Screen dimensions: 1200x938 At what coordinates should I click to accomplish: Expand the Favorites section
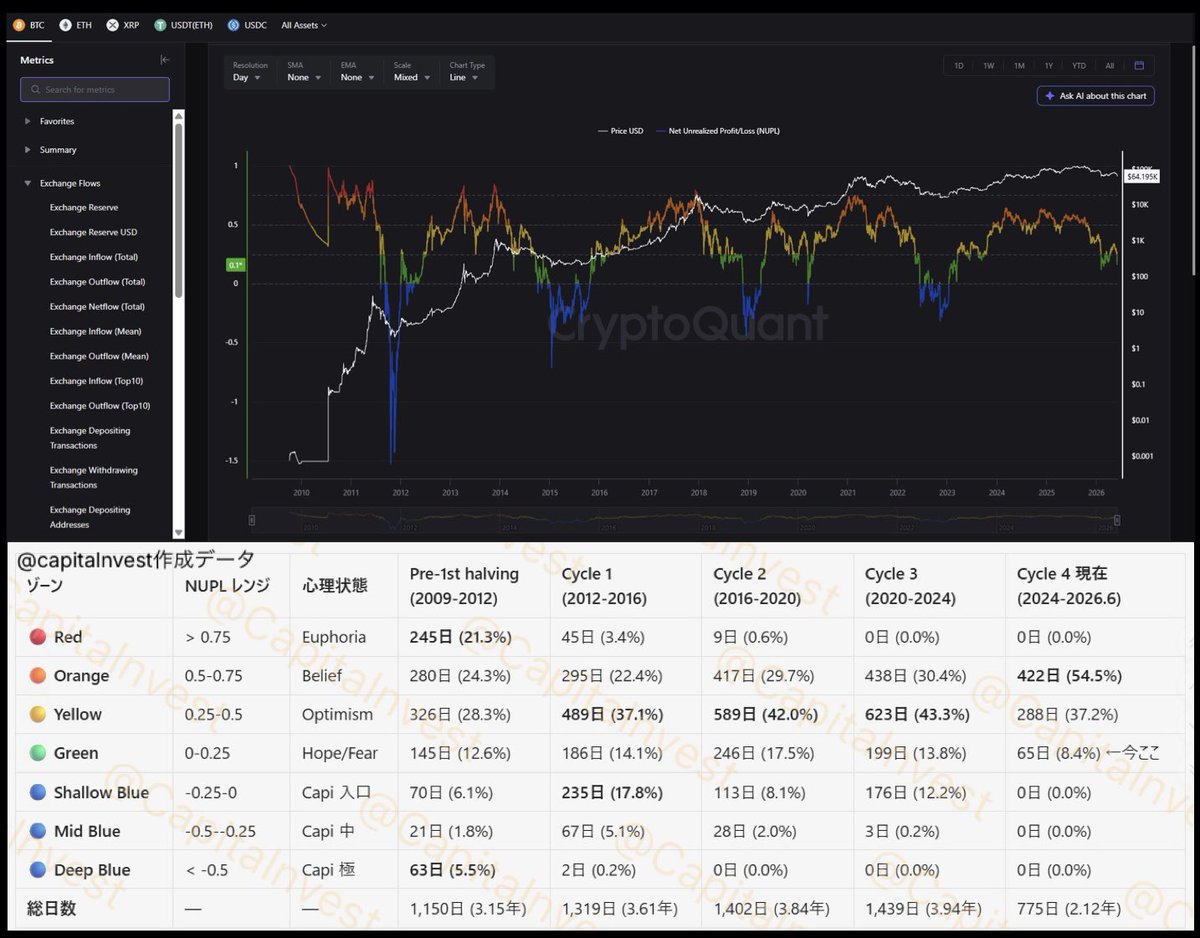(x=57, y=121)
